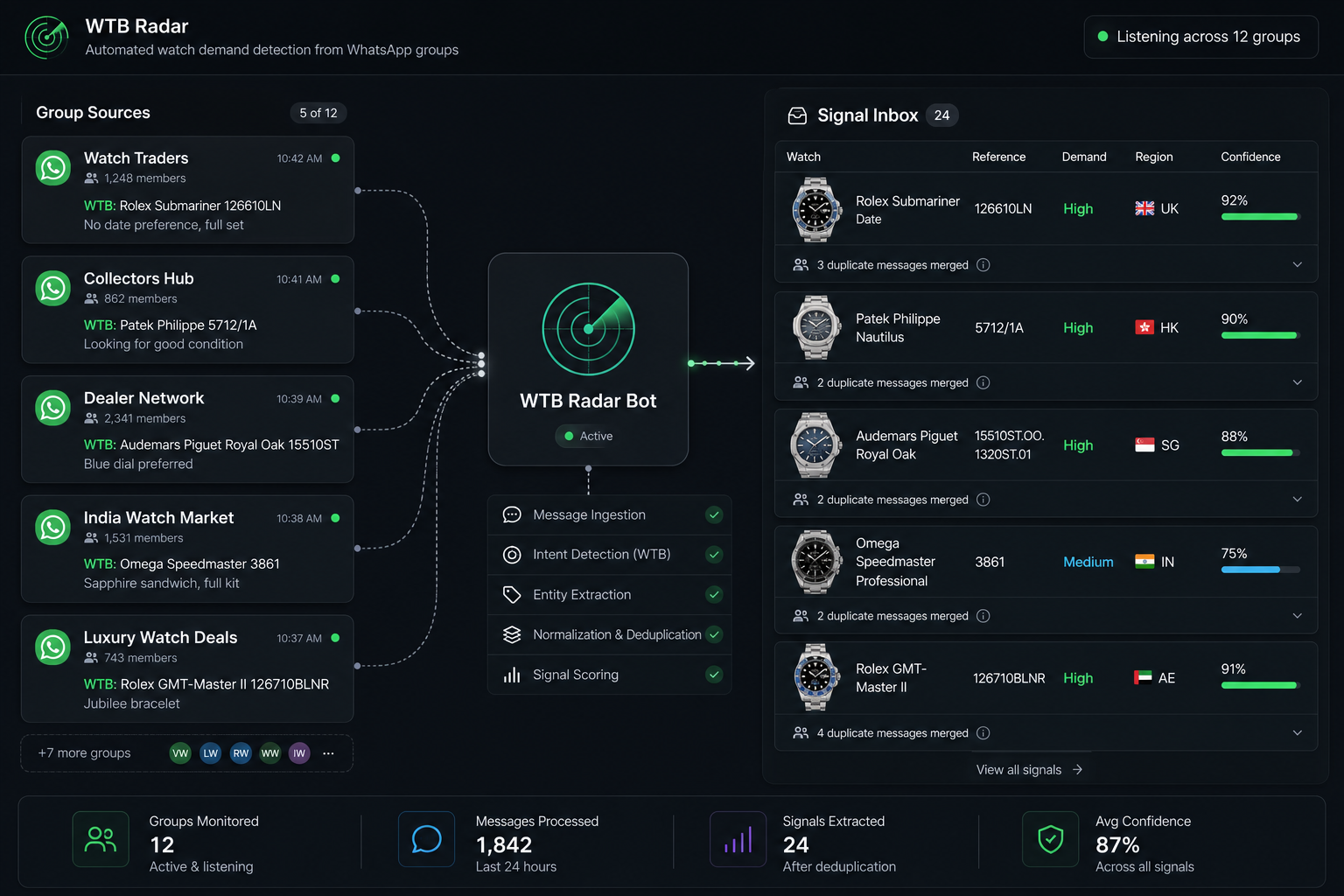Click the Intent Detection target icon

click(512, 555)
